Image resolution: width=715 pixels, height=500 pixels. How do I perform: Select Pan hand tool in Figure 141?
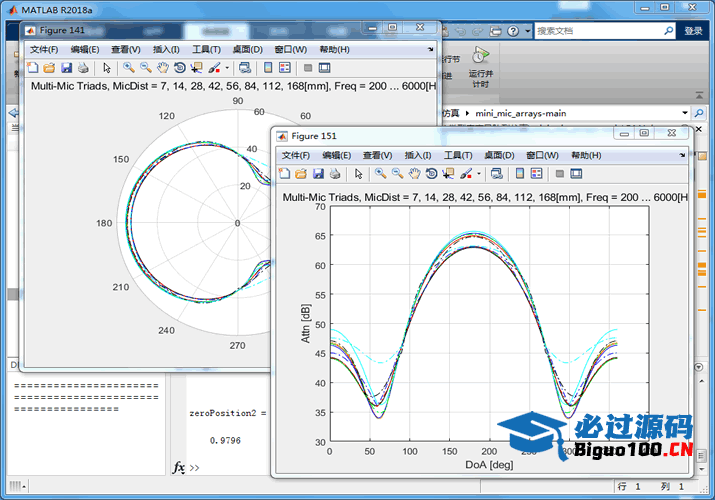pos(163,68)
